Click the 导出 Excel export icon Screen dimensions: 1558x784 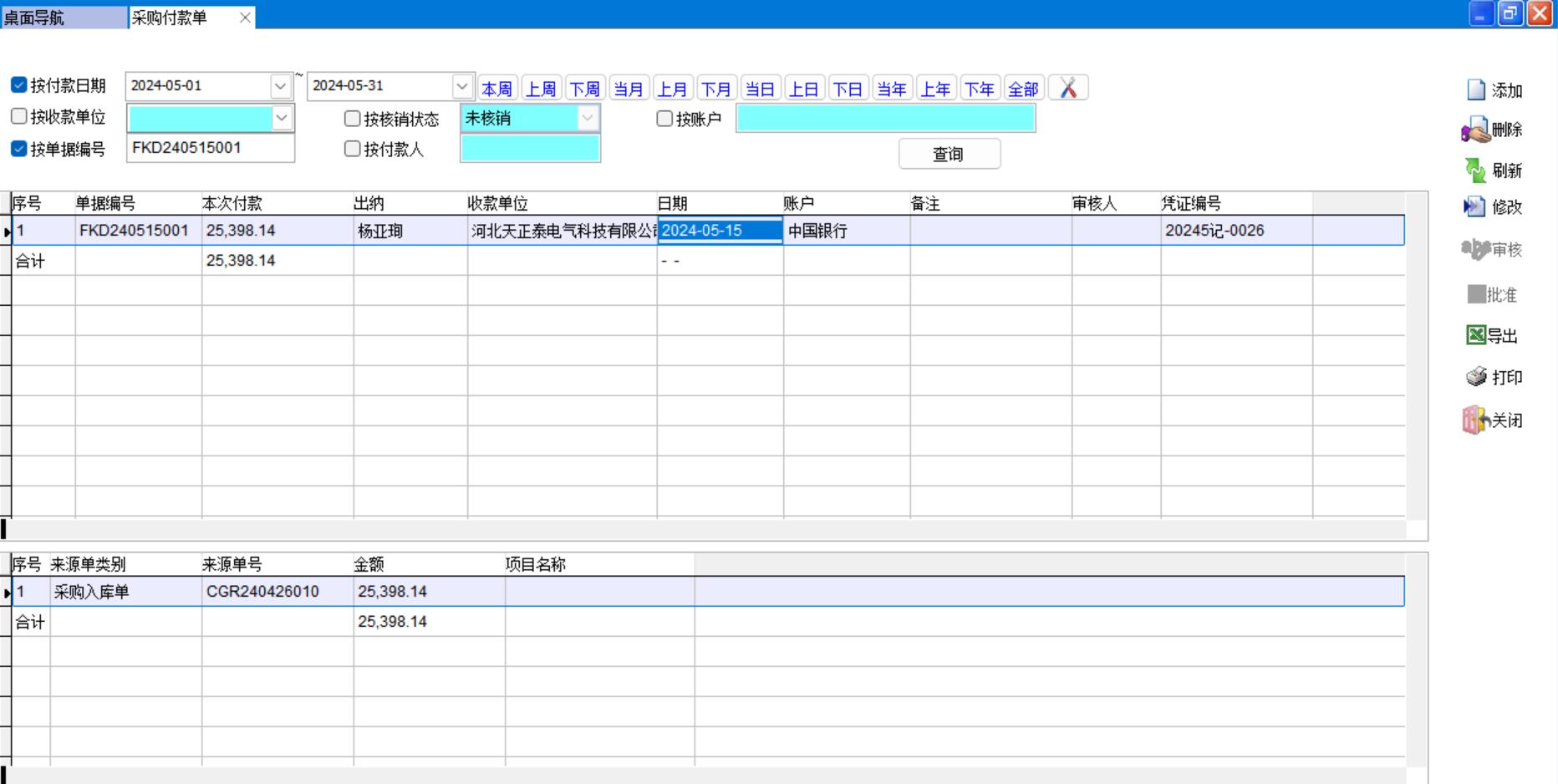point(1476,335)
